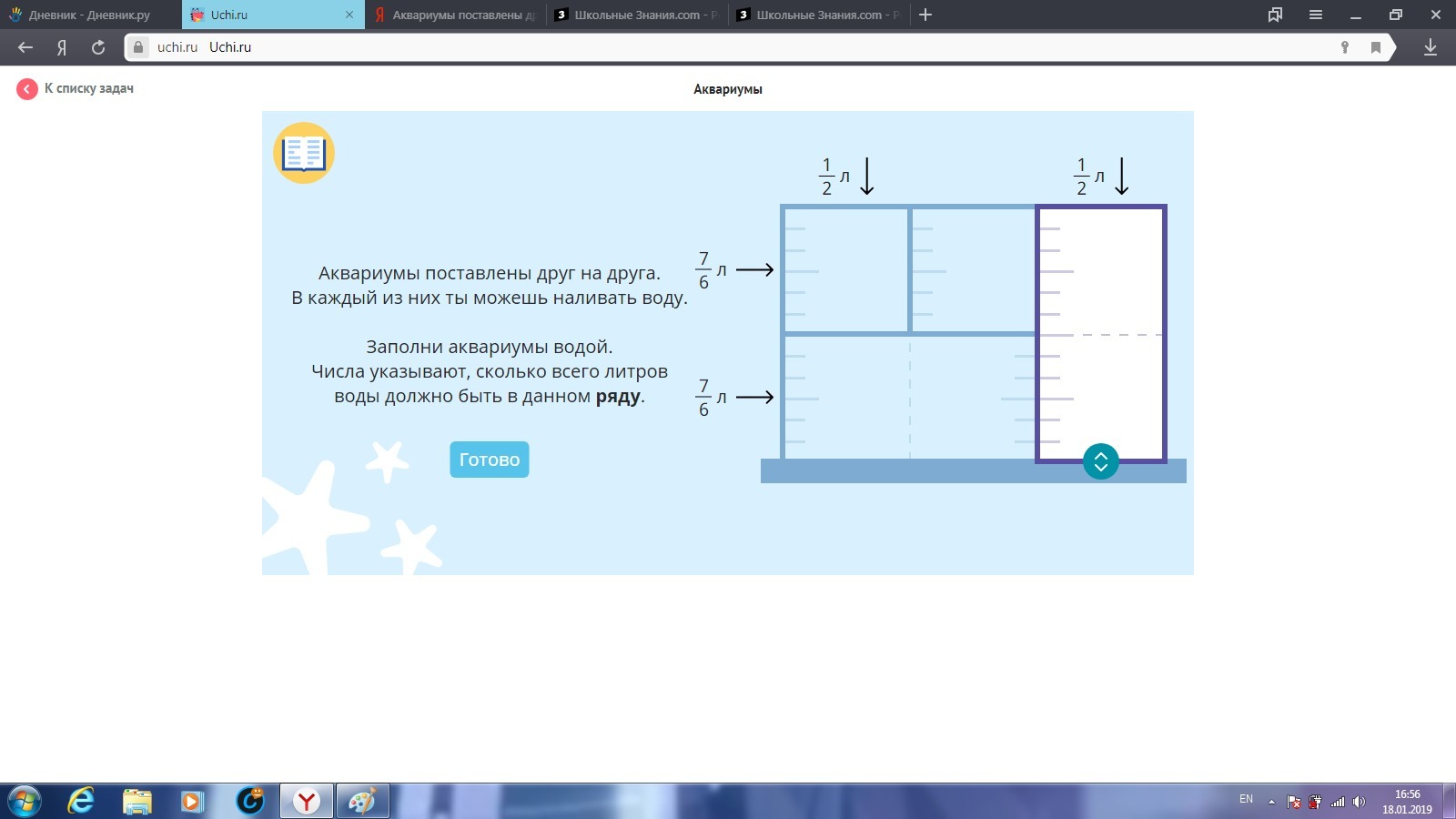Open Paint from the taskbar
The height and width of the screenshot is (819, 1456).
click(x=361, y=801)
